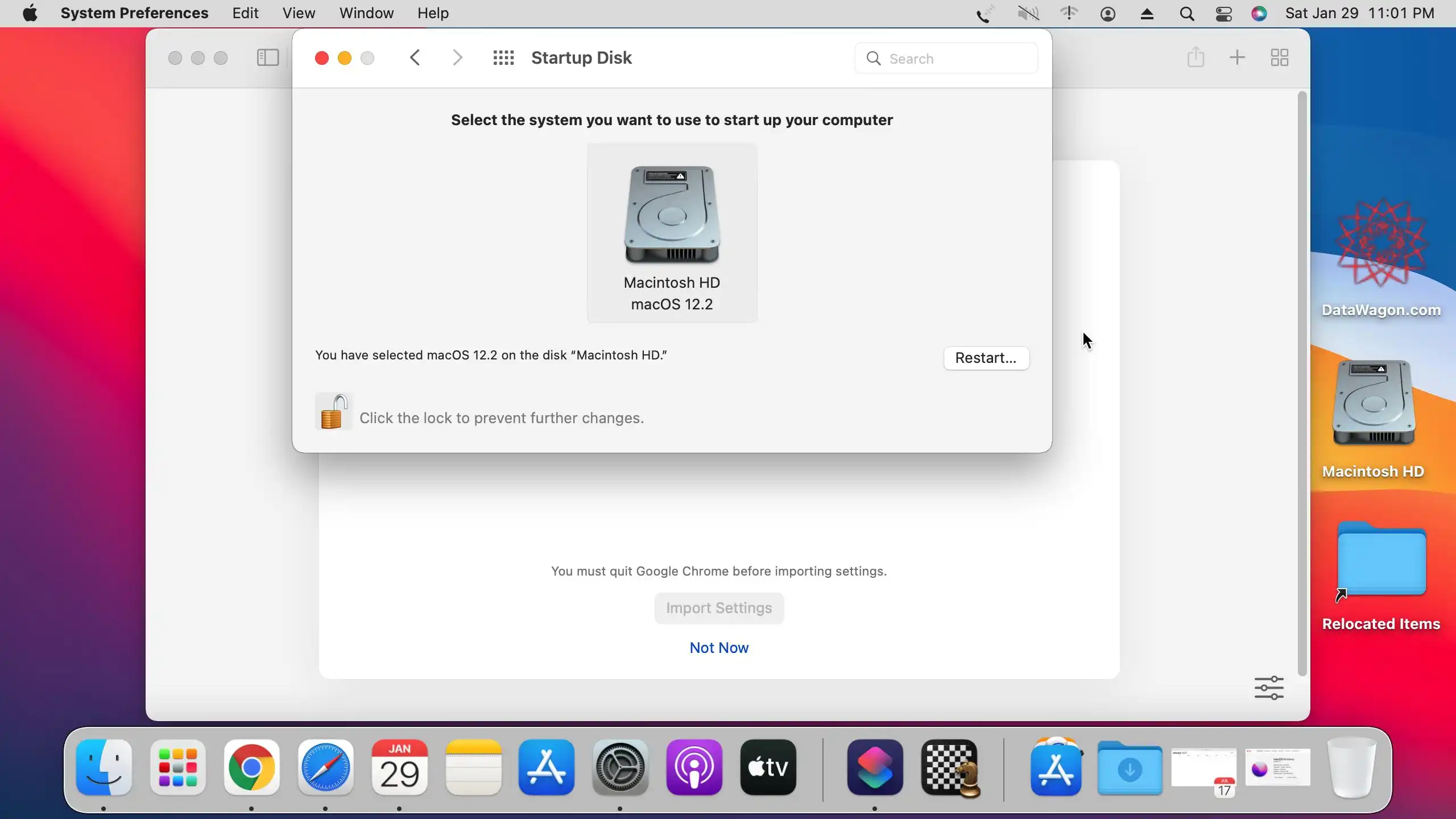Open Safari share button

(1196, 57)
